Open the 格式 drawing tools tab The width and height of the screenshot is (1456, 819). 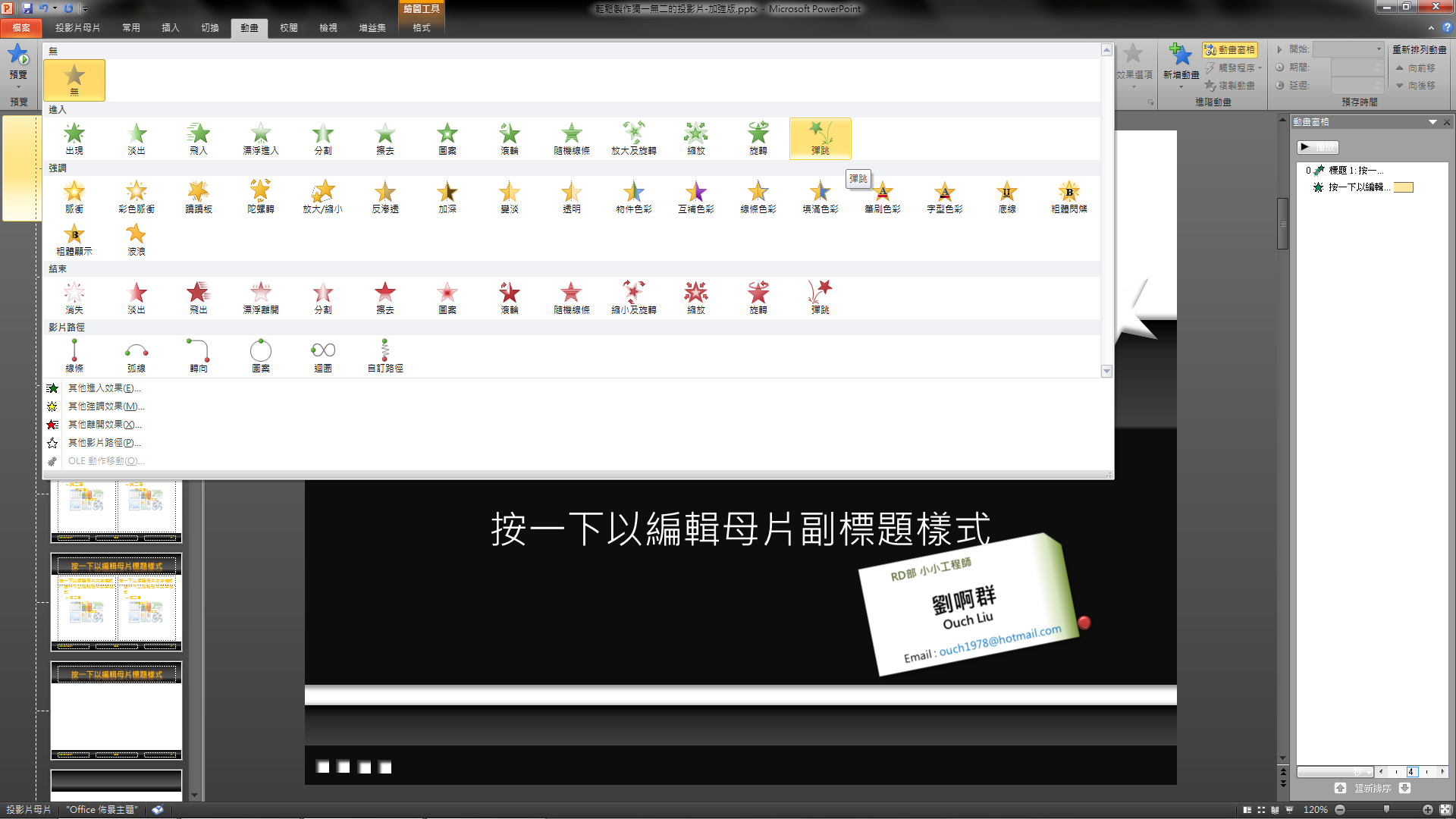click(422, 28)
